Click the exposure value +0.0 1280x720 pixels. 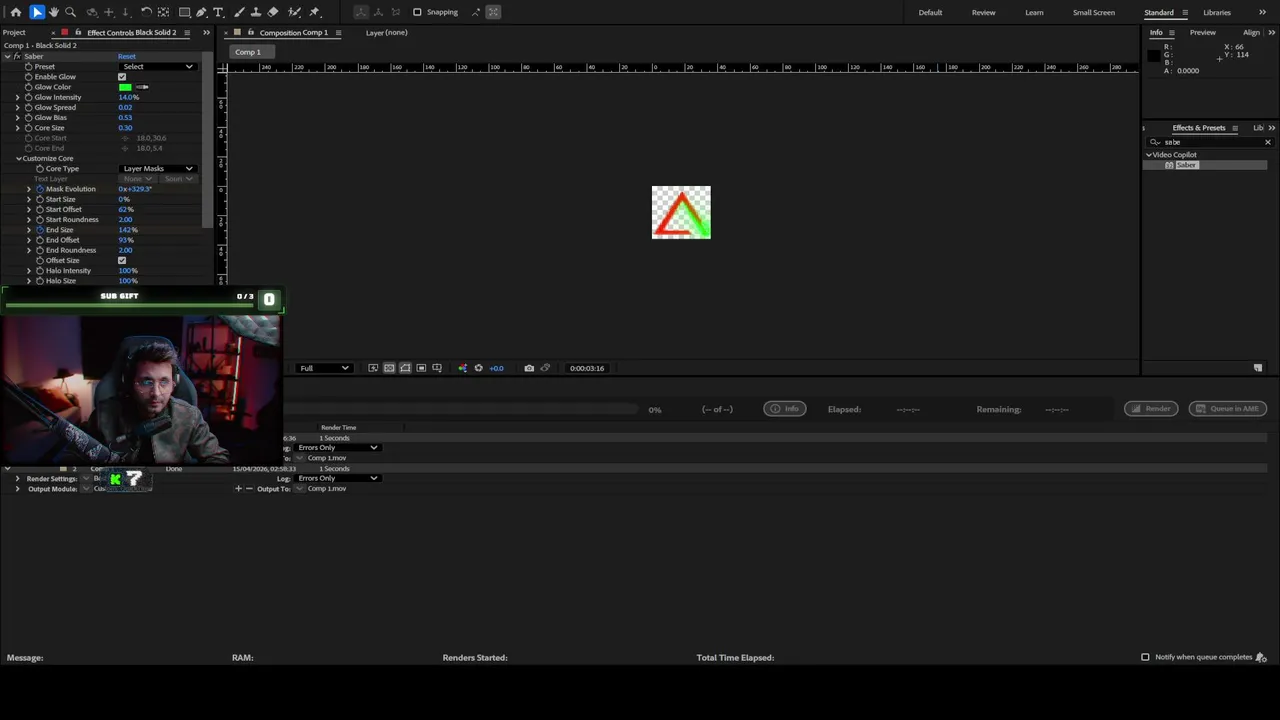[496, 368]
